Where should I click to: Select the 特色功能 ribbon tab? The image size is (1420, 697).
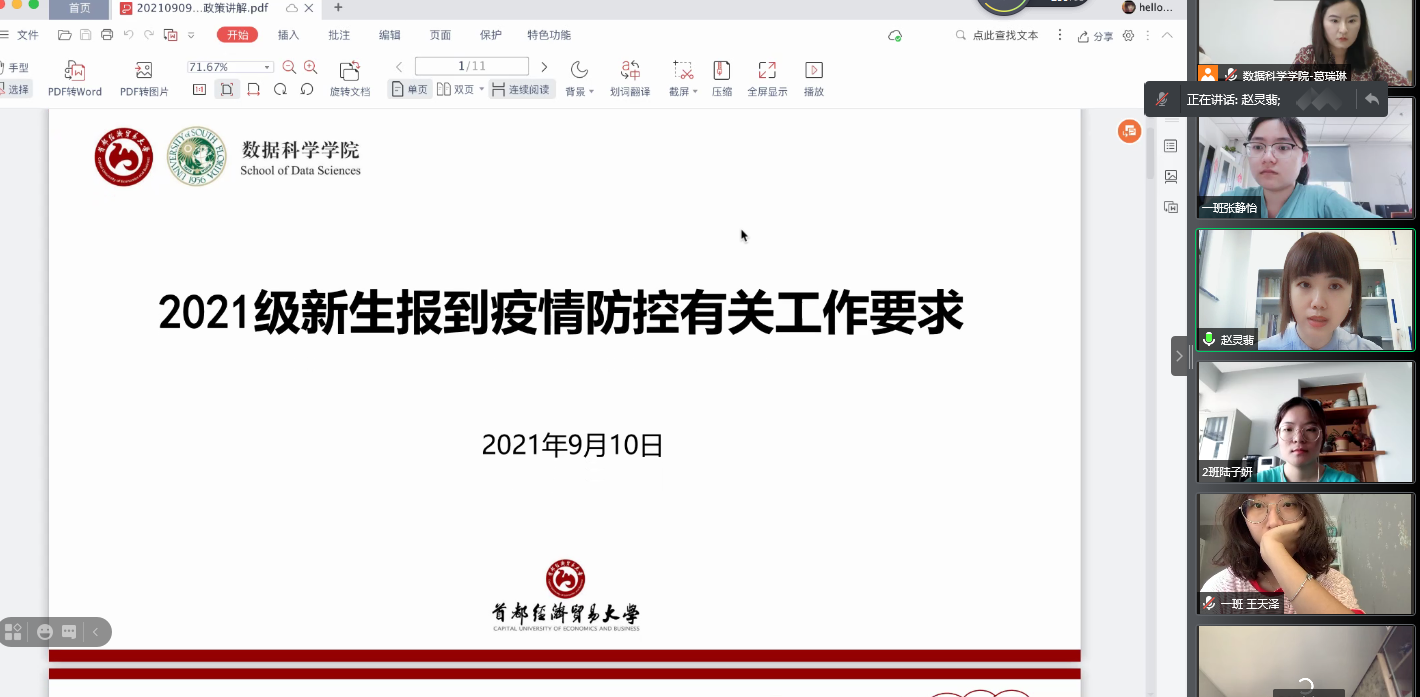(x=549, y=35)
